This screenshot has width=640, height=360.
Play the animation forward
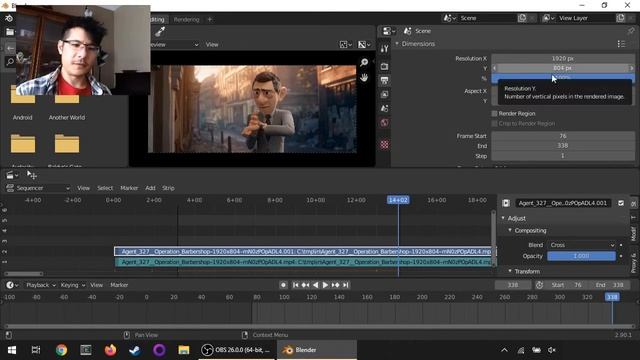325,285
